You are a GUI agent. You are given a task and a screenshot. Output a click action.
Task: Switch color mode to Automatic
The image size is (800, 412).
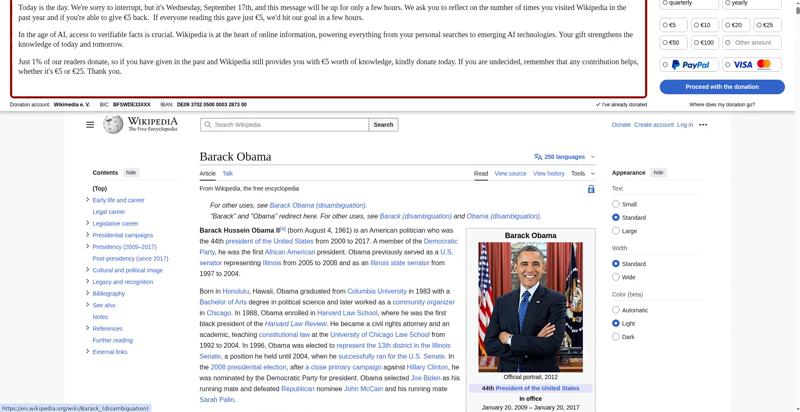coord(616,310)
